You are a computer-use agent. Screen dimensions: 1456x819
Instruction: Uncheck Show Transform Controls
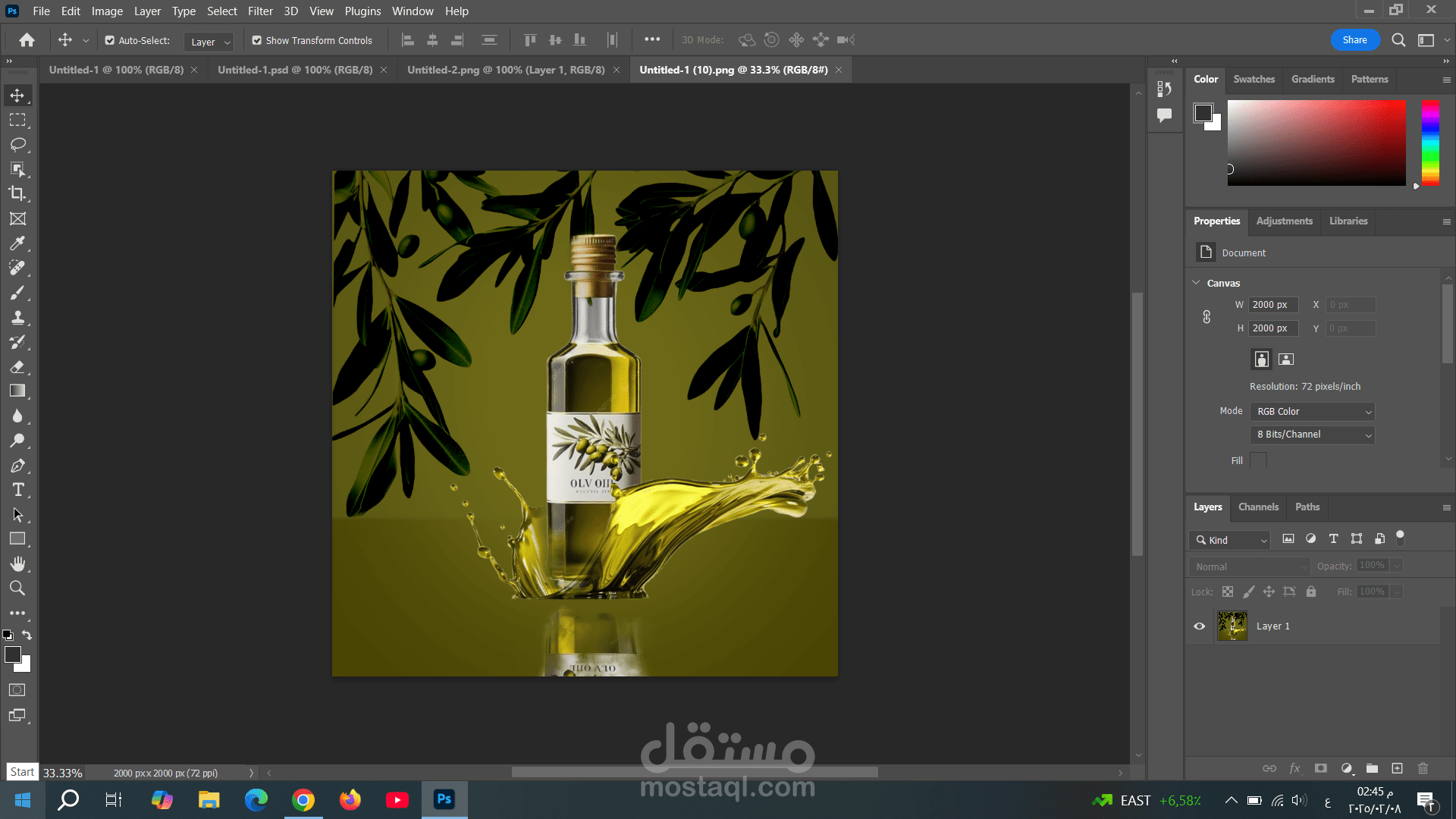tap(257, 40)
